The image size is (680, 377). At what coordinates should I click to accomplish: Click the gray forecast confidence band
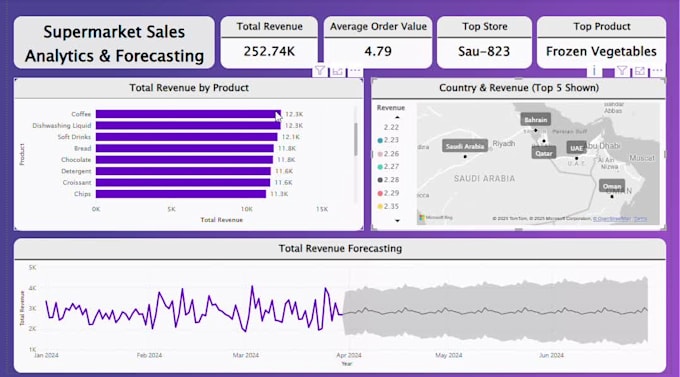point(495,311)
